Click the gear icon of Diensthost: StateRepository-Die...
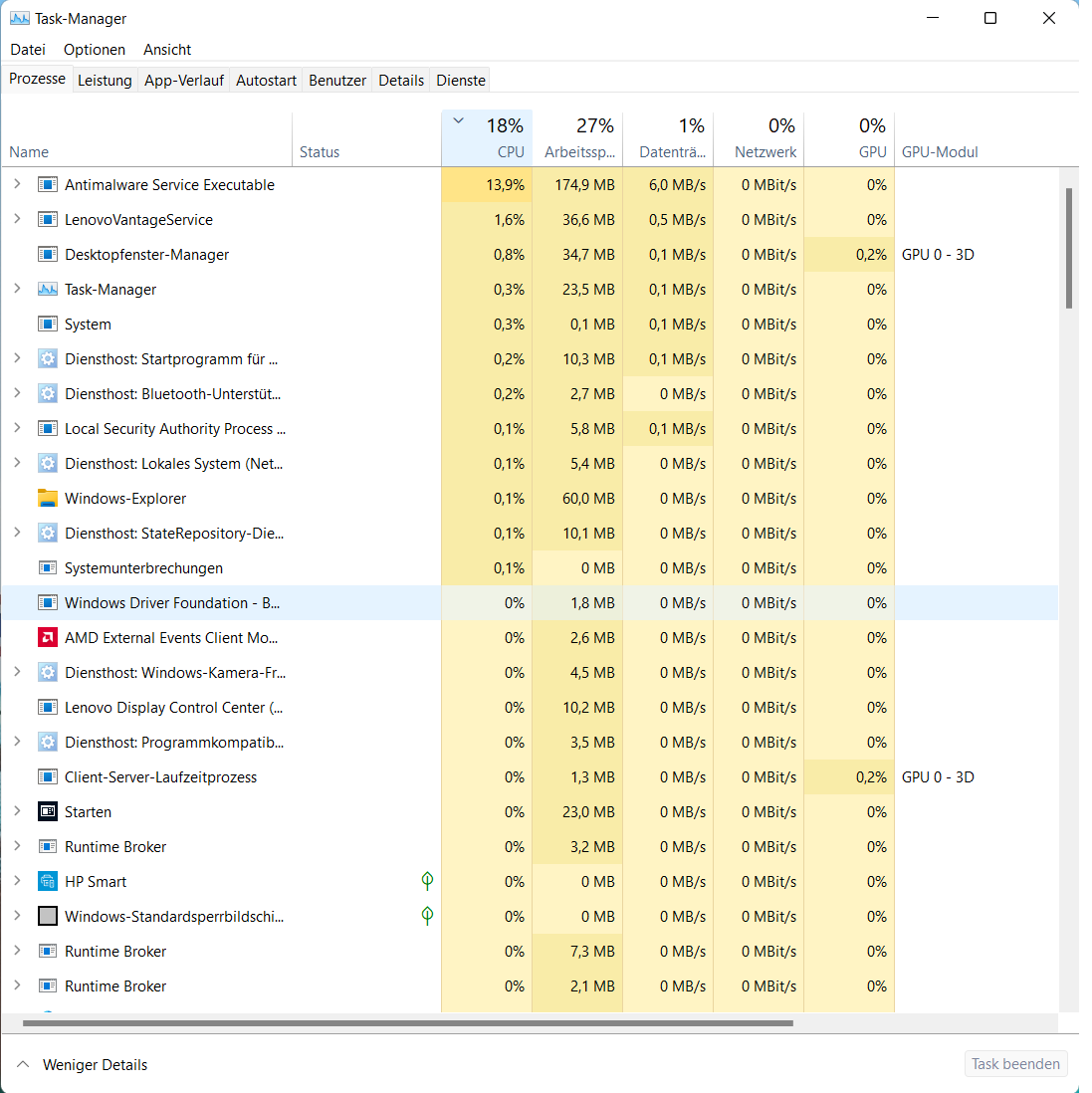The height and width of the screenshot is (1093, 1092). (x=48, y=534)
